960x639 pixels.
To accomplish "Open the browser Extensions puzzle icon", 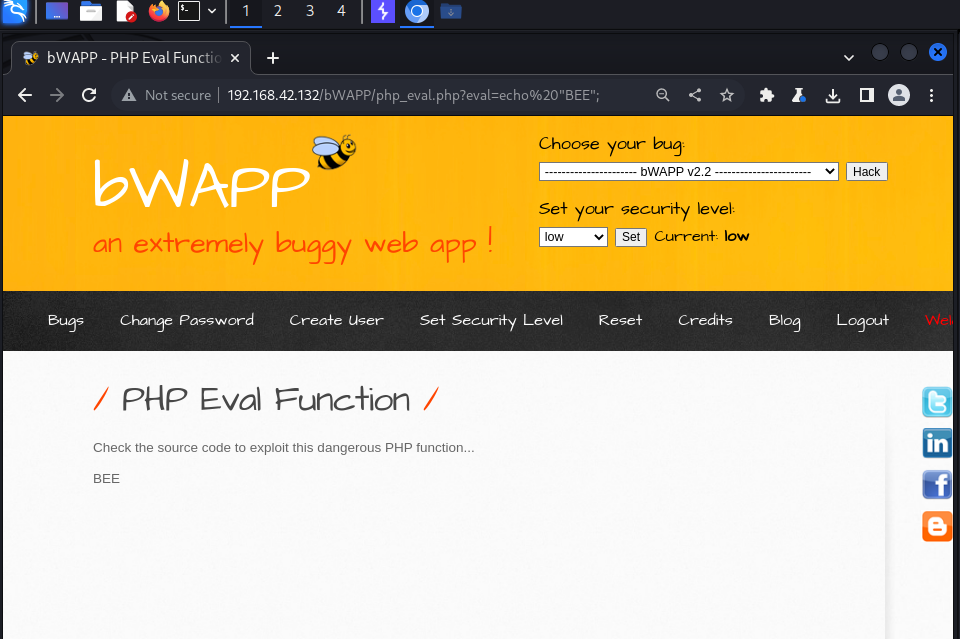I will [767, 95].
